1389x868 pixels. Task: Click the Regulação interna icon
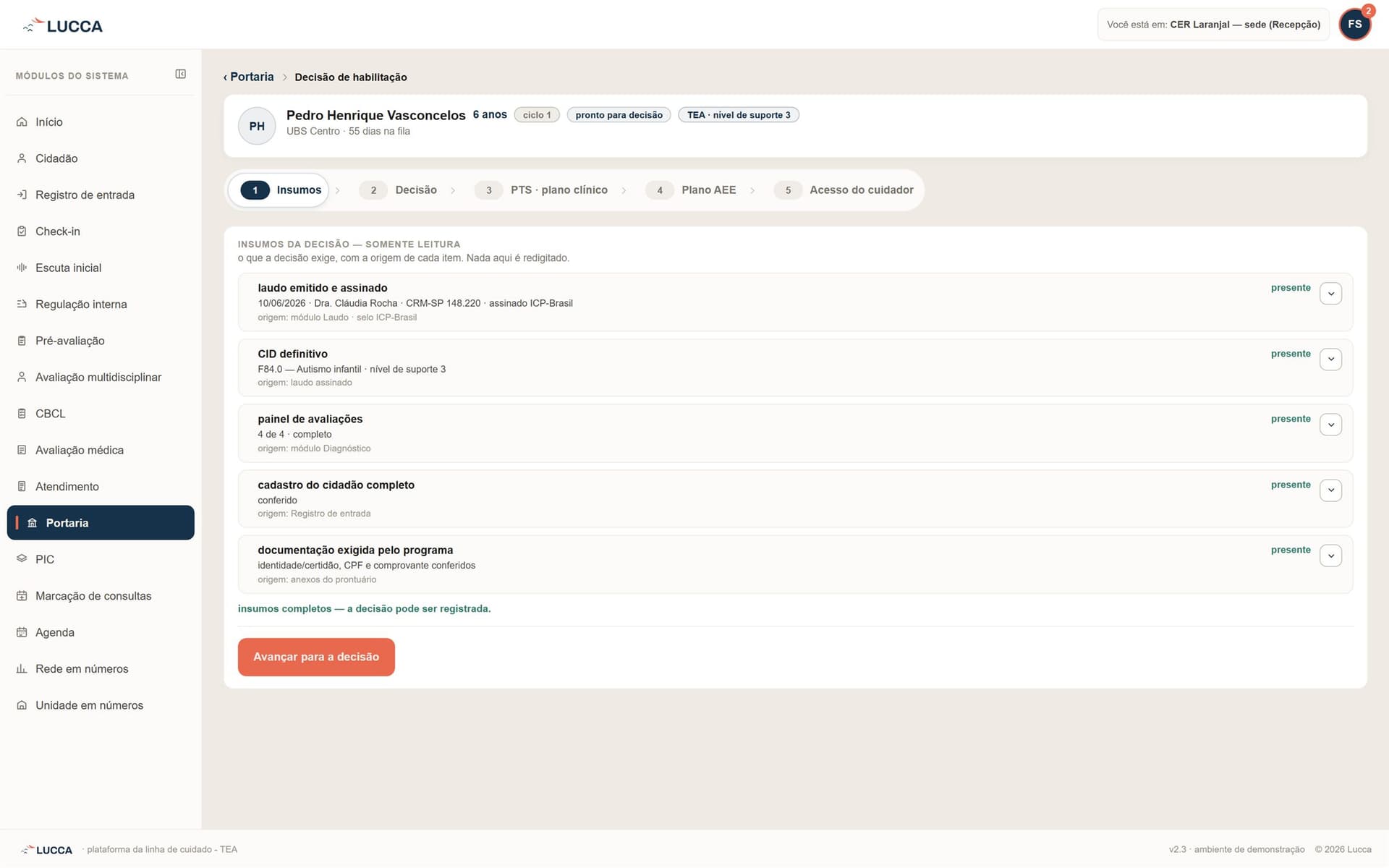pyautogui.click(x=22, y=304)
